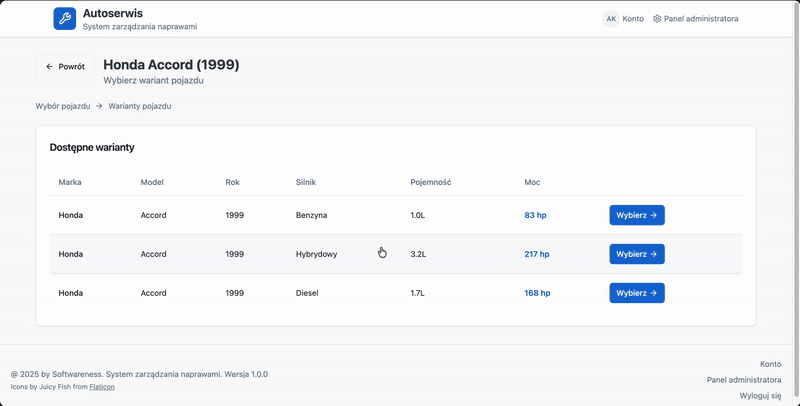Click Accord in the Benzyna row
Viewport: 800px width, 406px height.
pos(154,215)
